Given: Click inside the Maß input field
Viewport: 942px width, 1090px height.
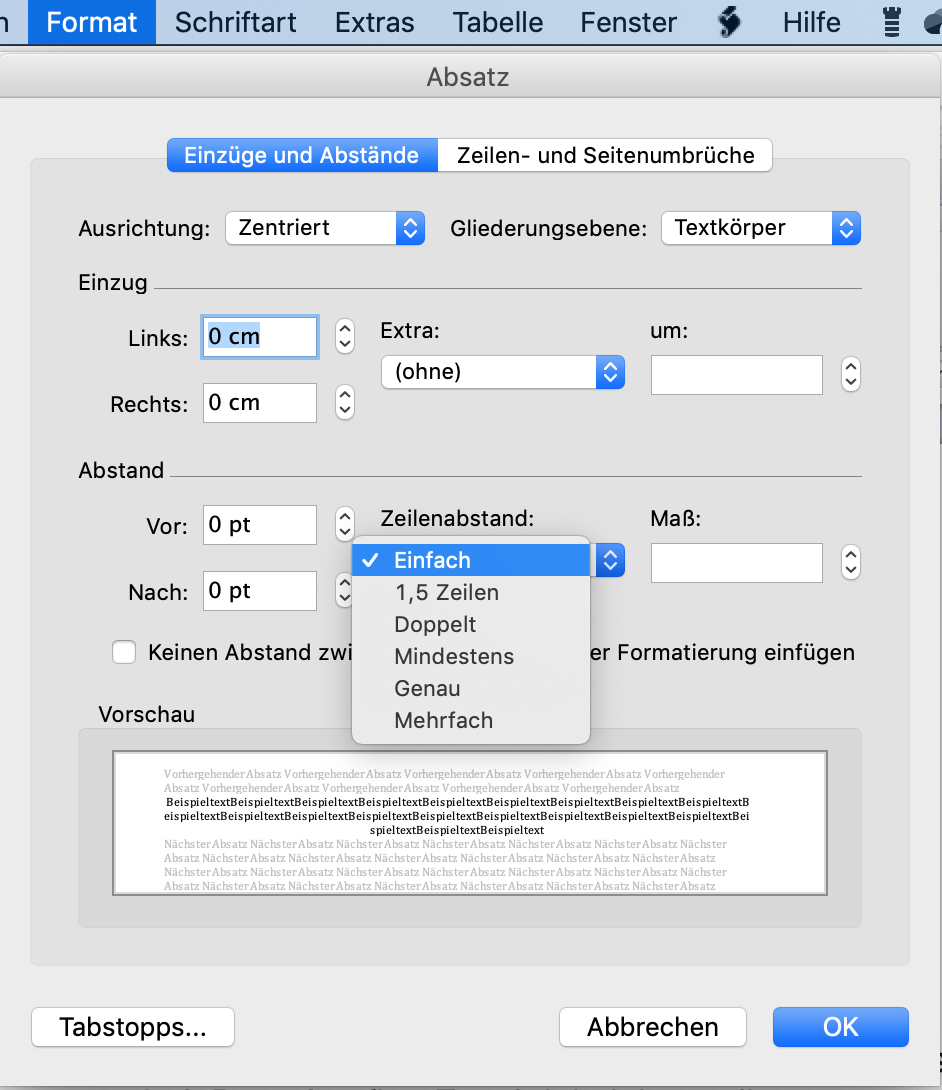Looking at the screenshot, I should pos(736,562).
